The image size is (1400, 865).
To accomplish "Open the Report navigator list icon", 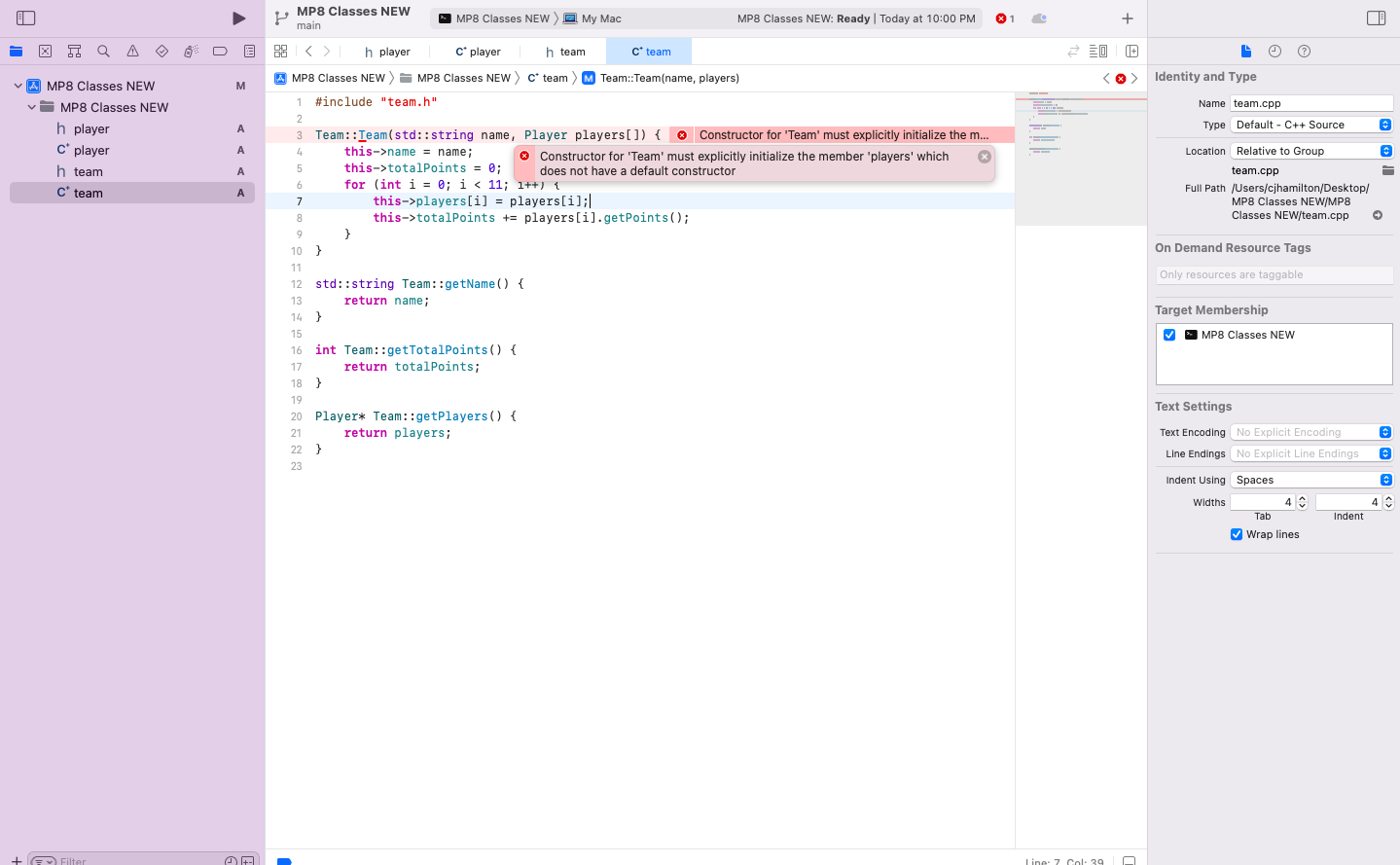I will [249, 51].
